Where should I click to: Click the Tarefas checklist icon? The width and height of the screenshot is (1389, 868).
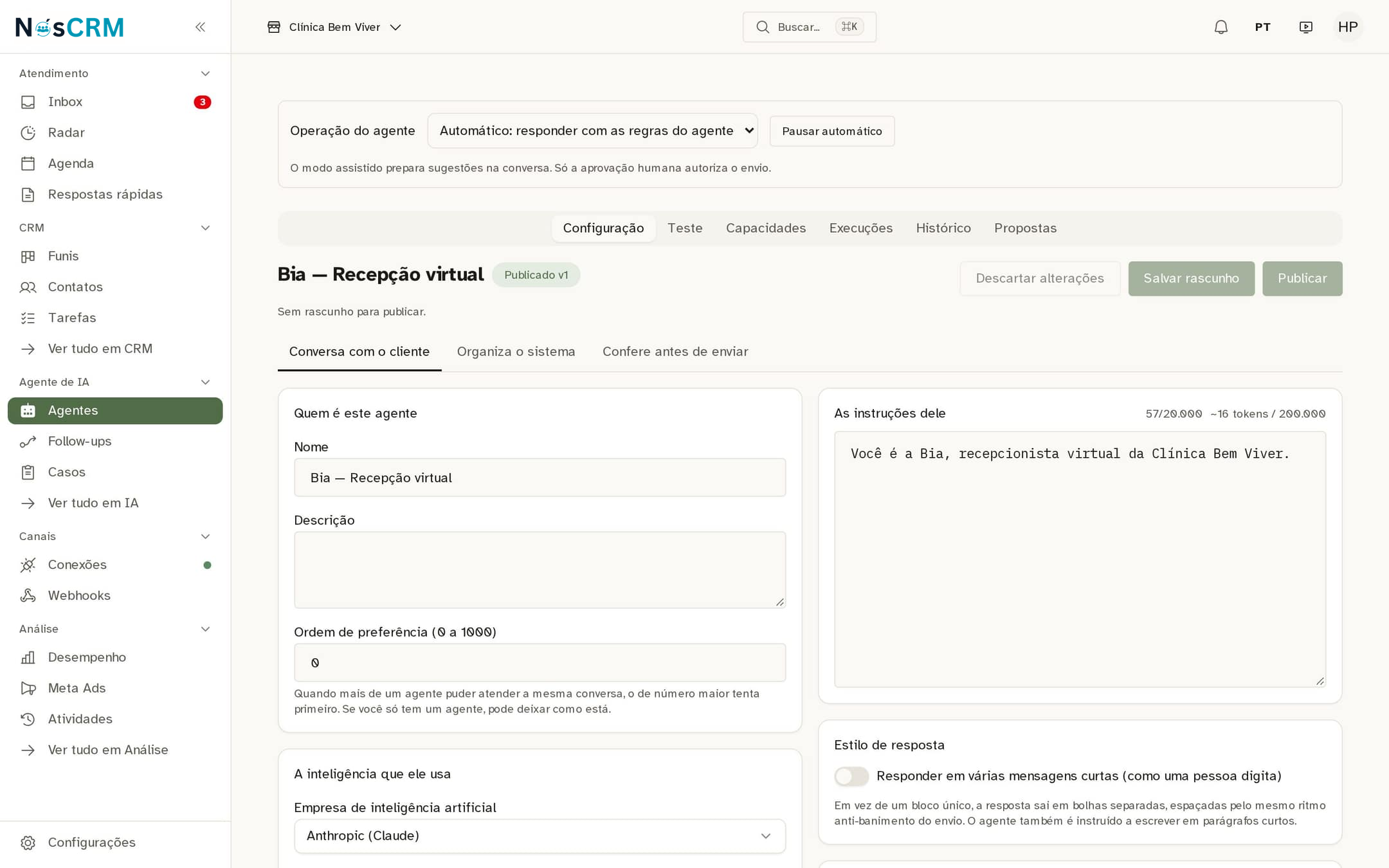coord(28,318)
